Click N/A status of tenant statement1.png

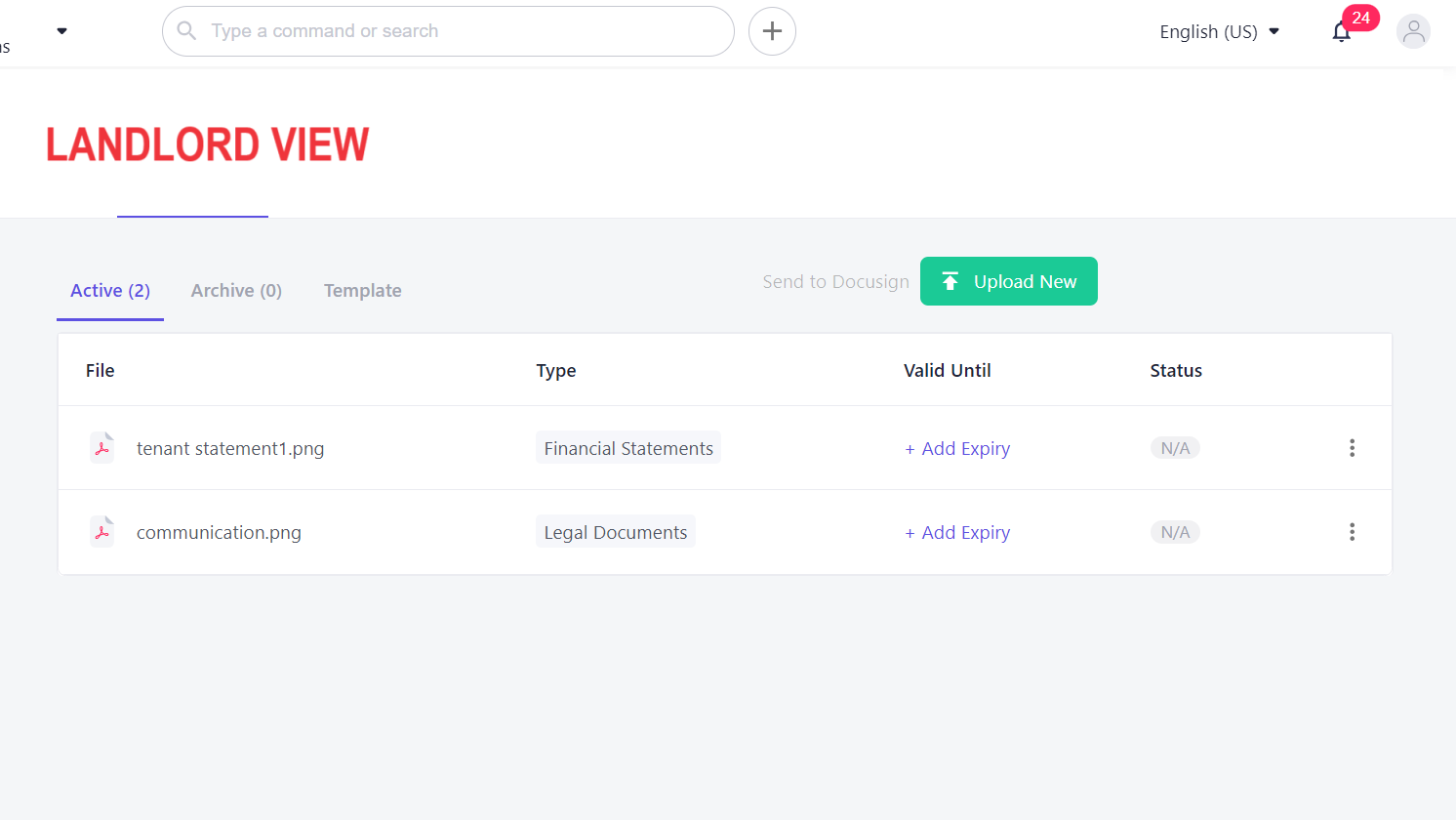1175,448
